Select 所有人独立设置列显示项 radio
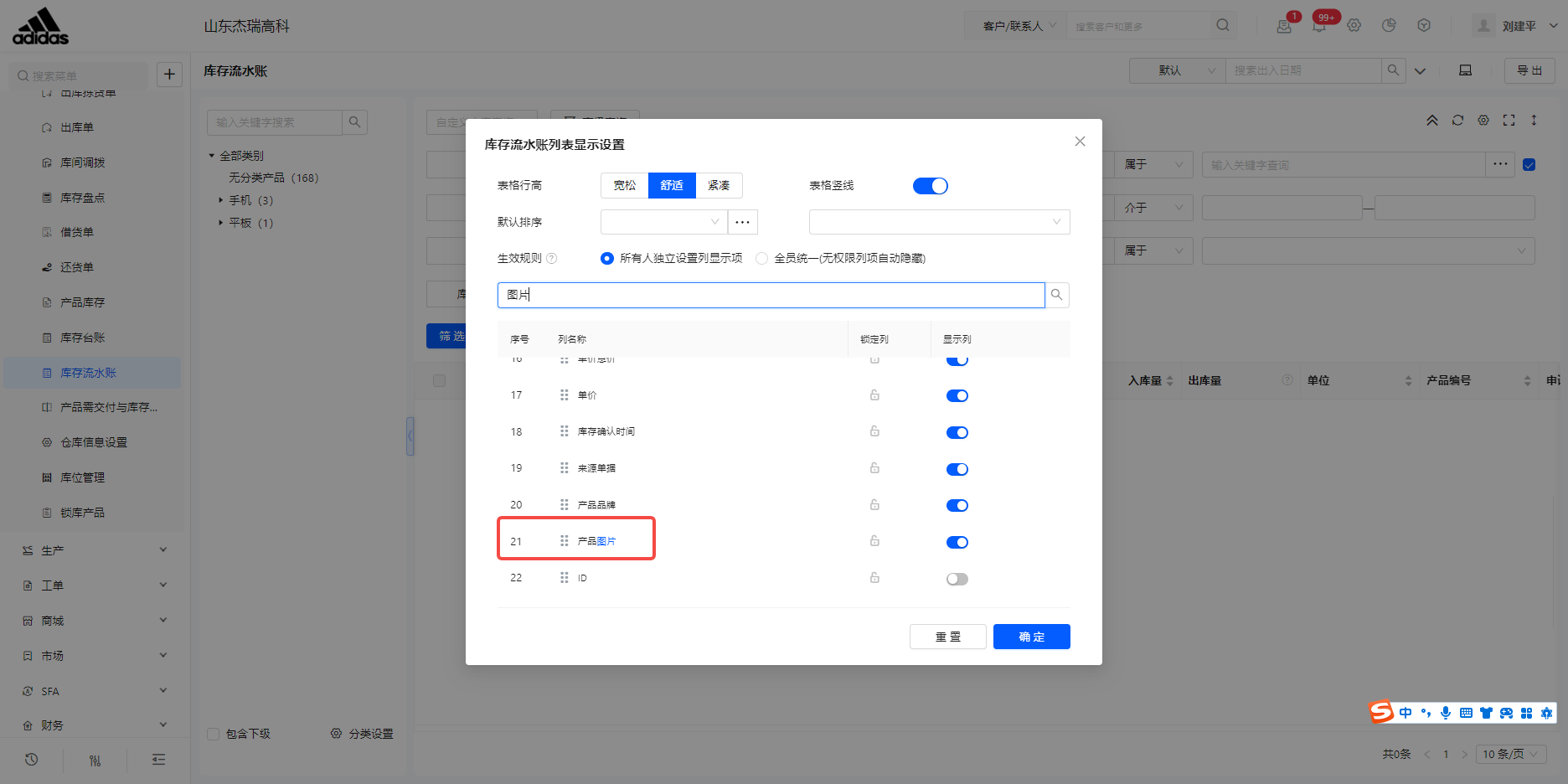 pyautogui.click(x=607, y=258)
